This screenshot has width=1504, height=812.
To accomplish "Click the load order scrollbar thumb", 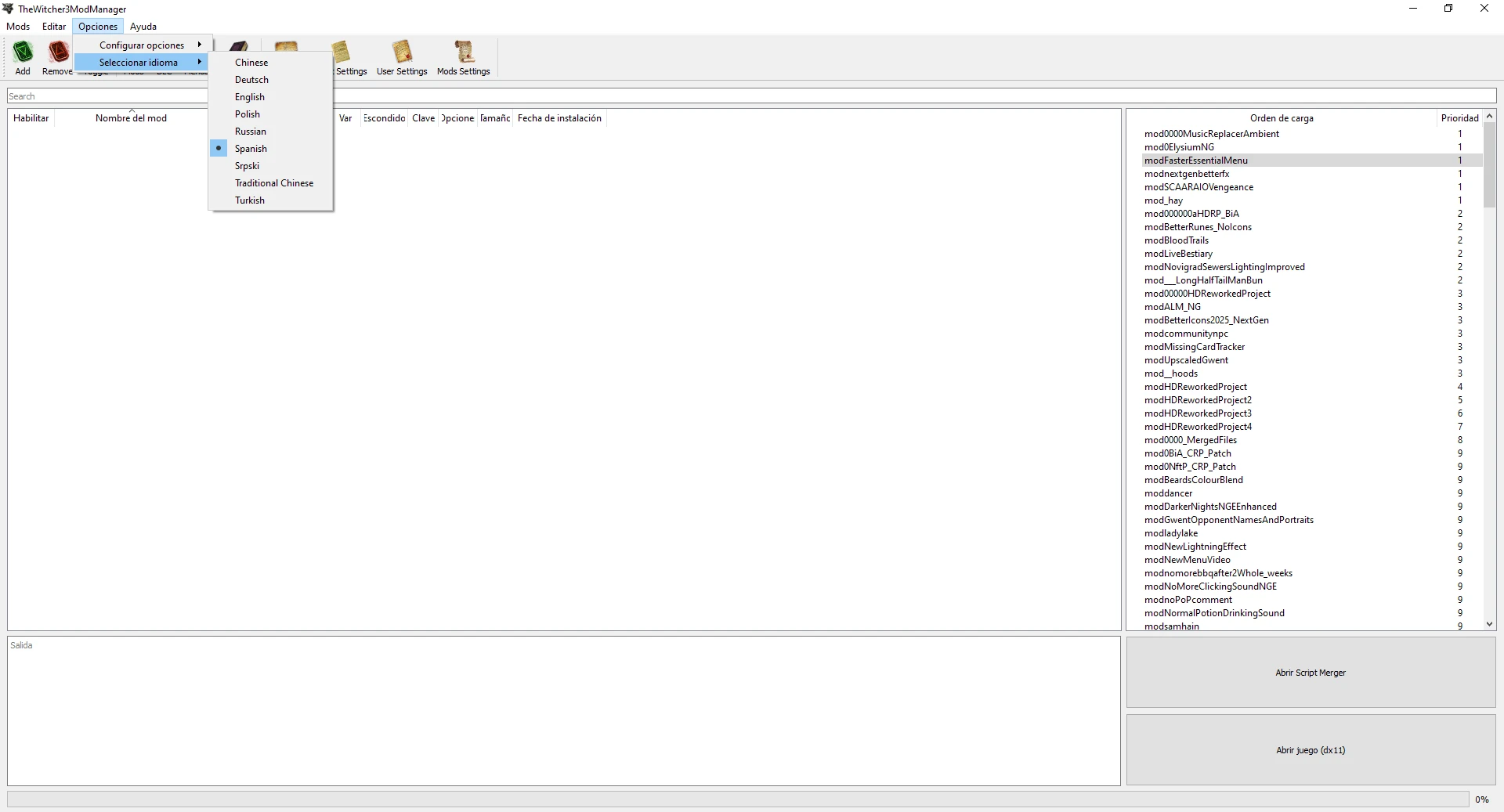I will (x=1489, y=164).
